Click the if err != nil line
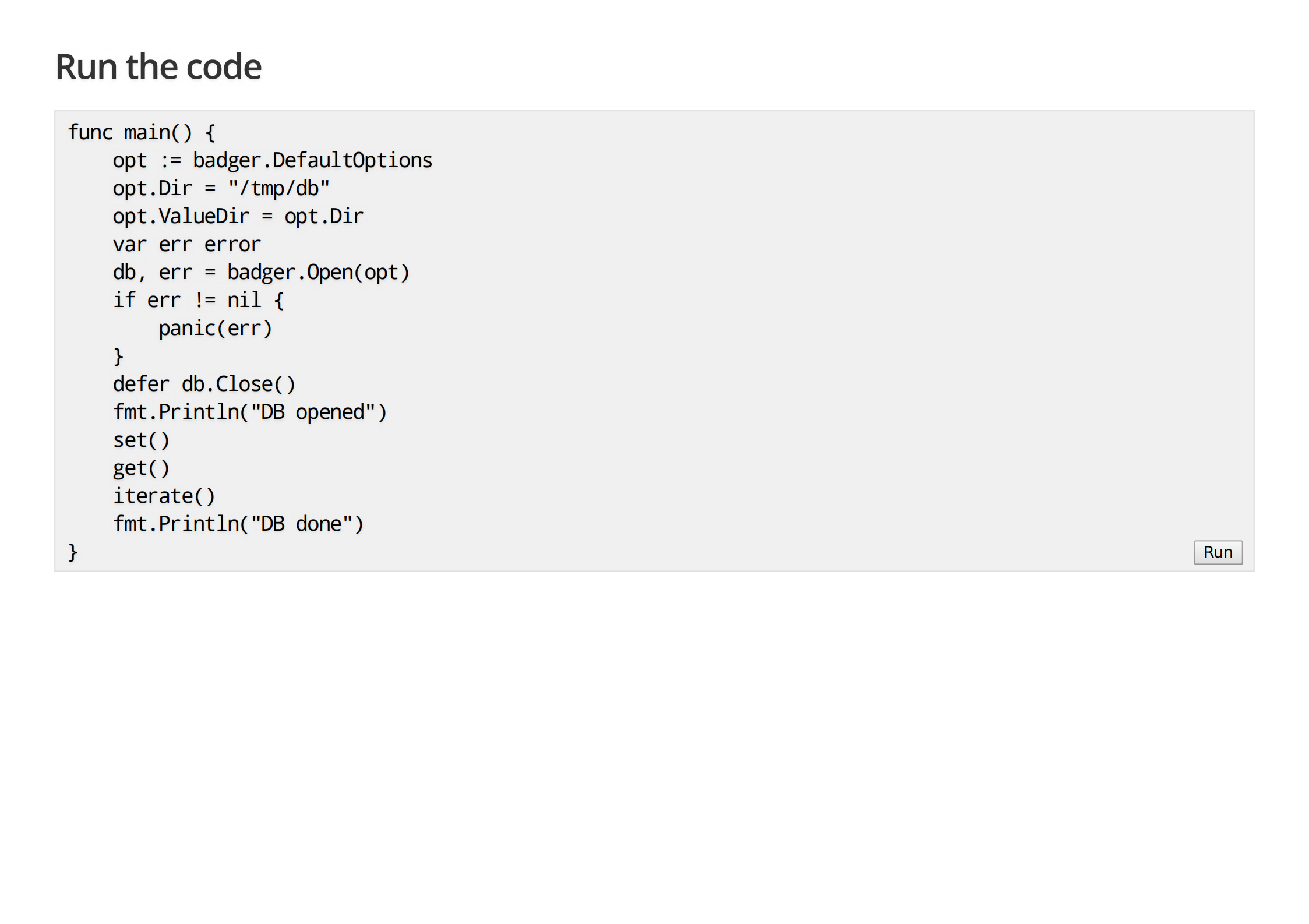This screenshot has width=1309, height=924. (197, 299)
